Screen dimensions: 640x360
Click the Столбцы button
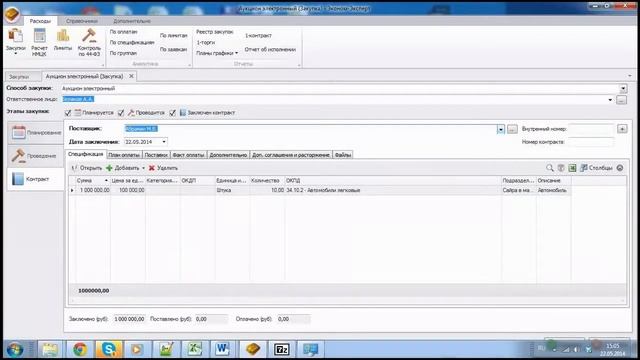(596, 168)
